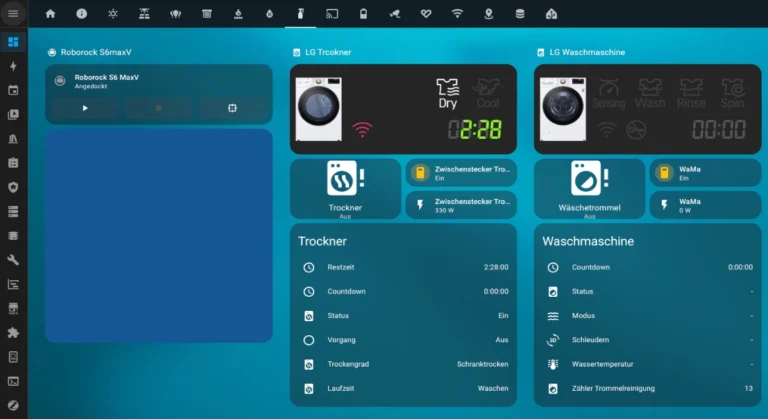Toggle the Trockner tile

(x=345, y=188)
